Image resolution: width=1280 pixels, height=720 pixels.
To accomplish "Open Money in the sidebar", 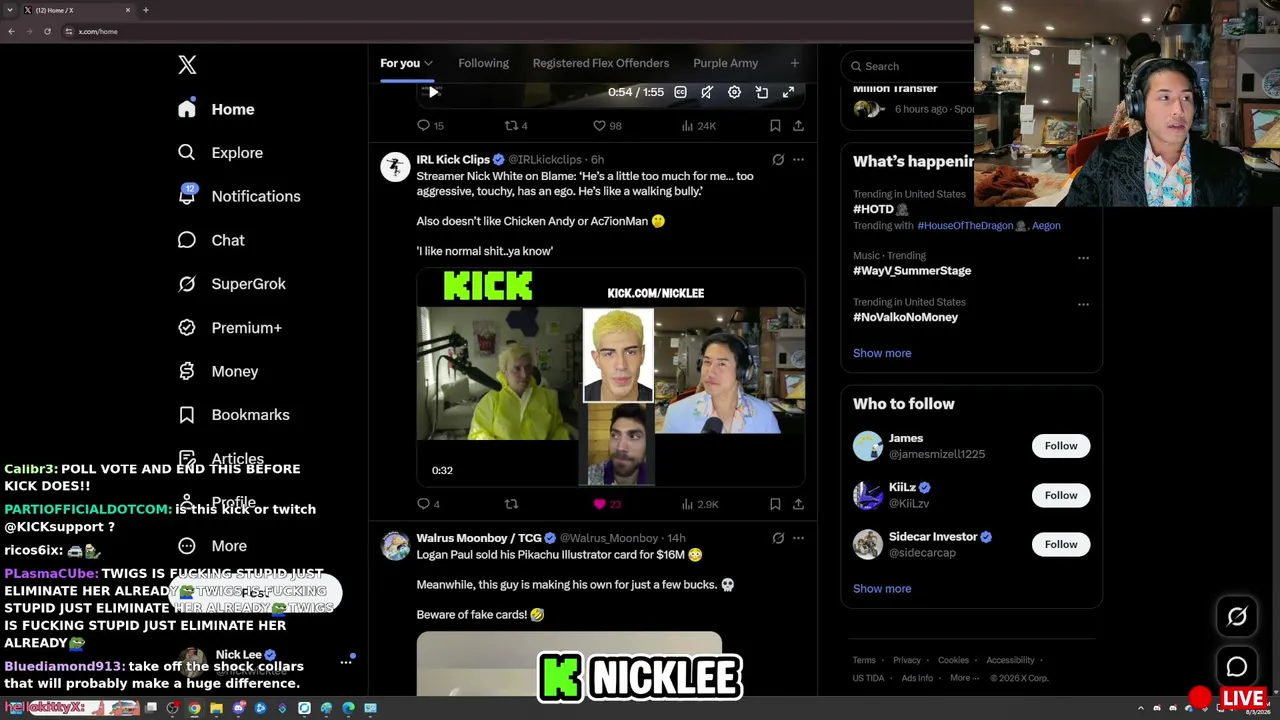I will click(217, 371).
